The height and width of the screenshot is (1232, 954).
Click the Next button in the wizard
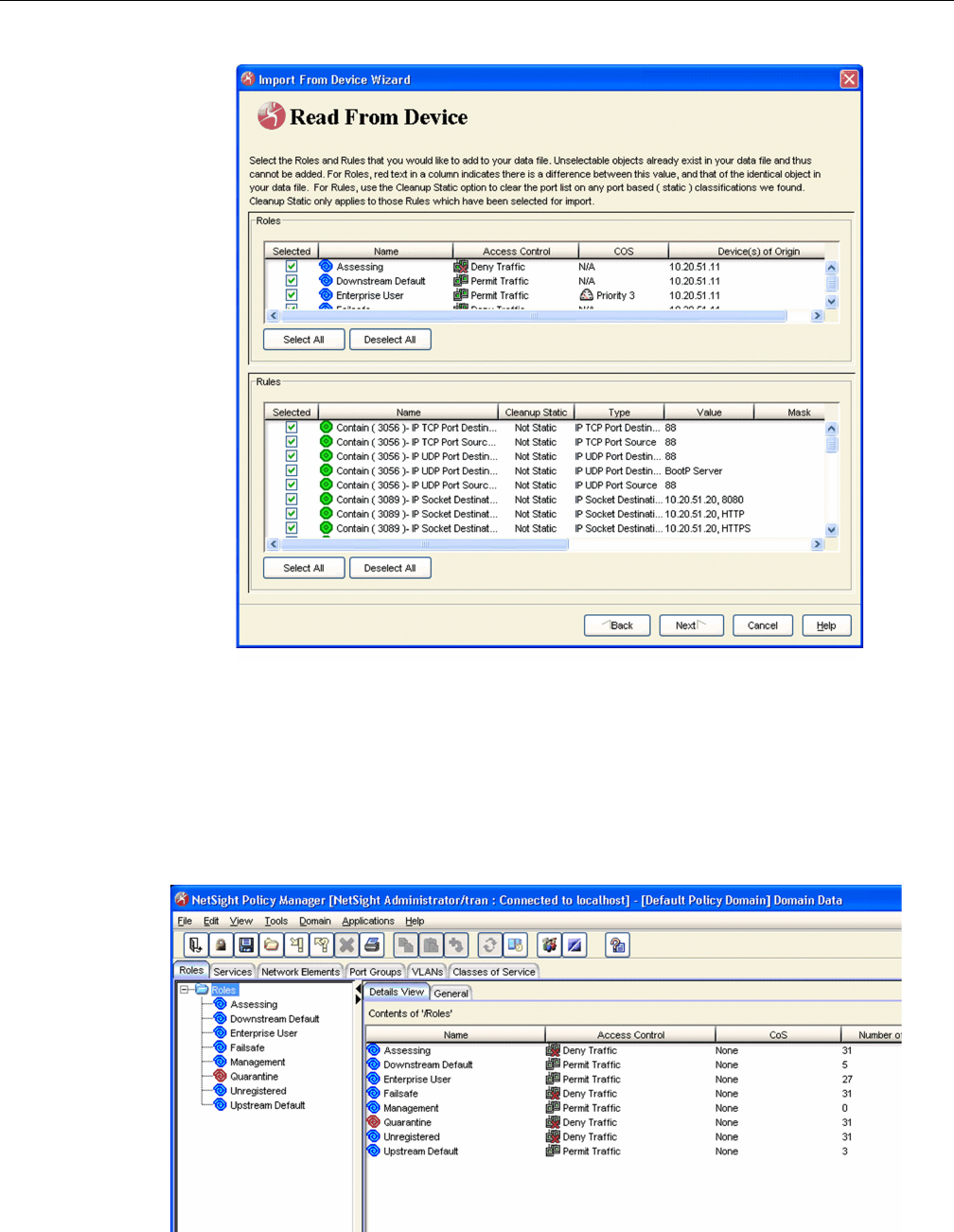click(x=691, y=625)
